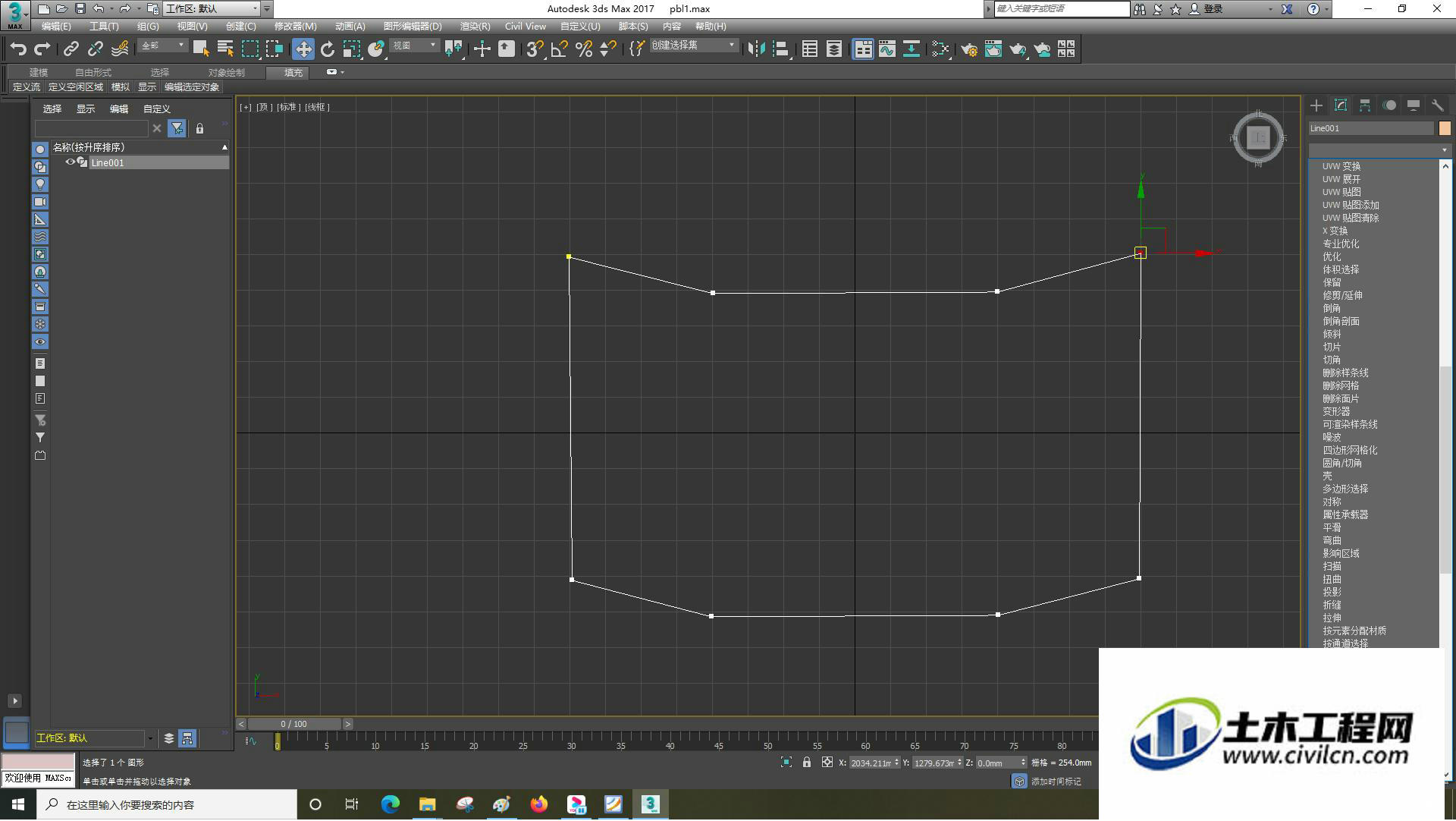Click the scene explorer search field

point(92,129)
